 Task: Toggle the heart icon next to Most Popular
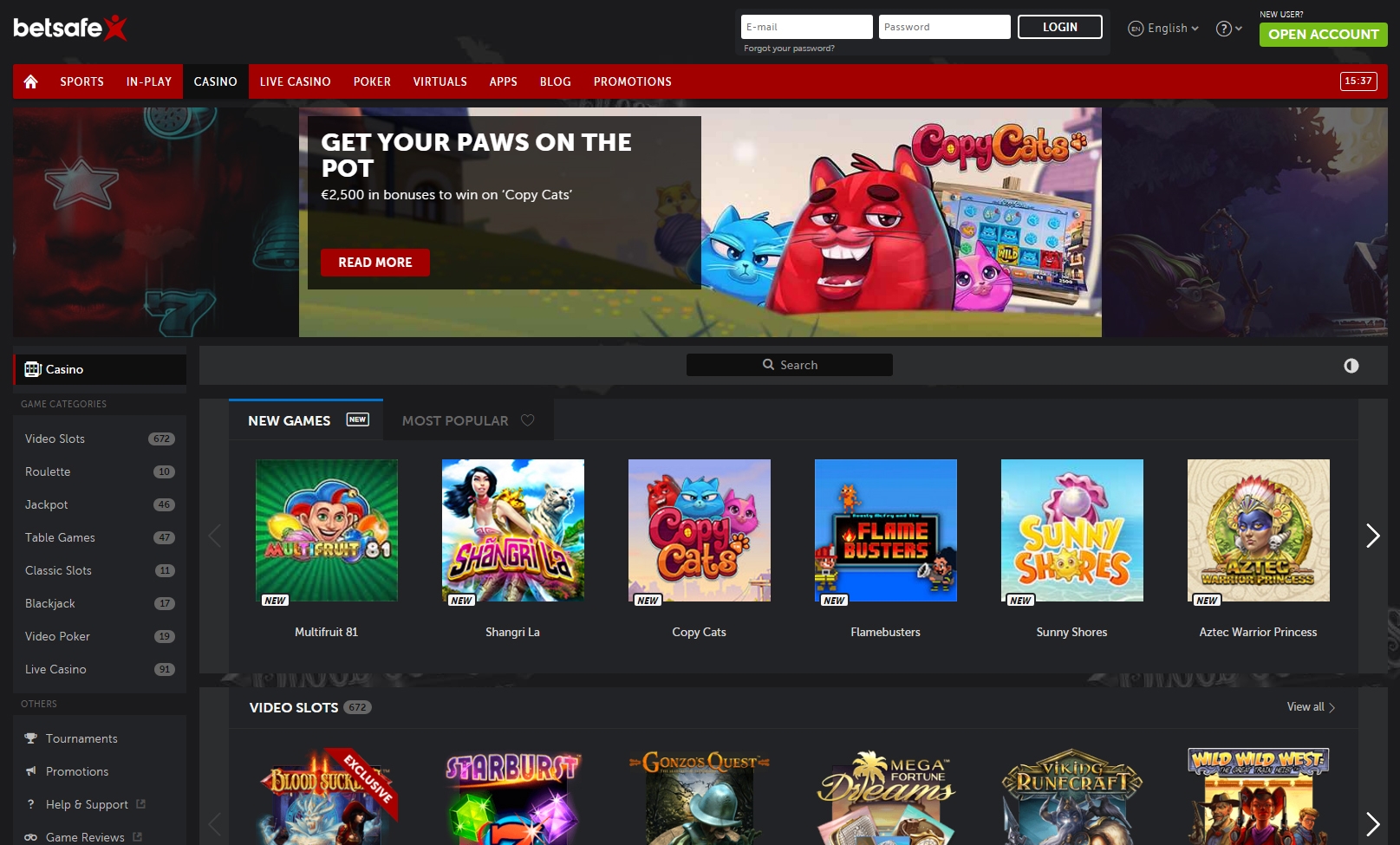point(528,419)
